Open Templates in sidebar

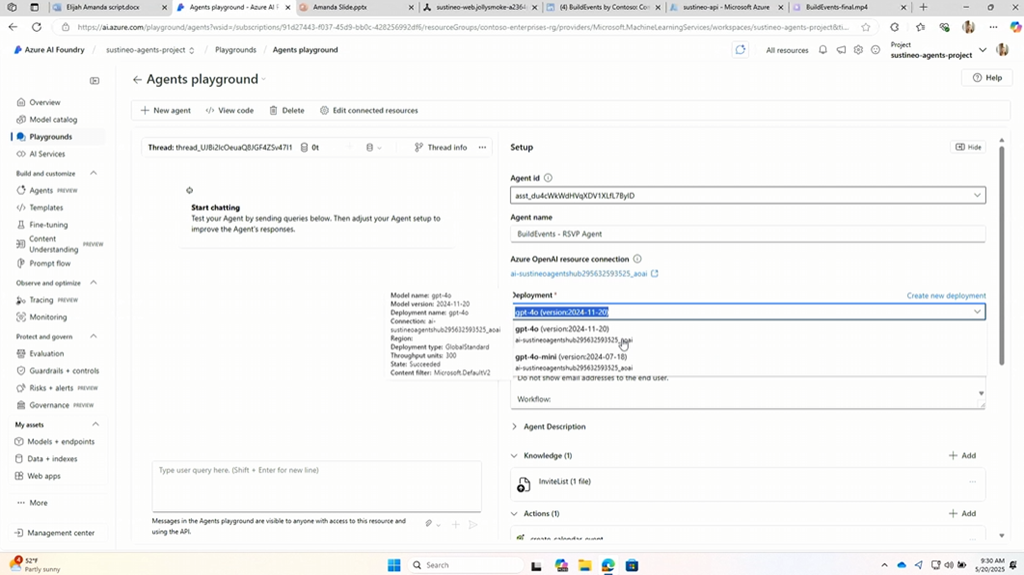coord(46,208)
